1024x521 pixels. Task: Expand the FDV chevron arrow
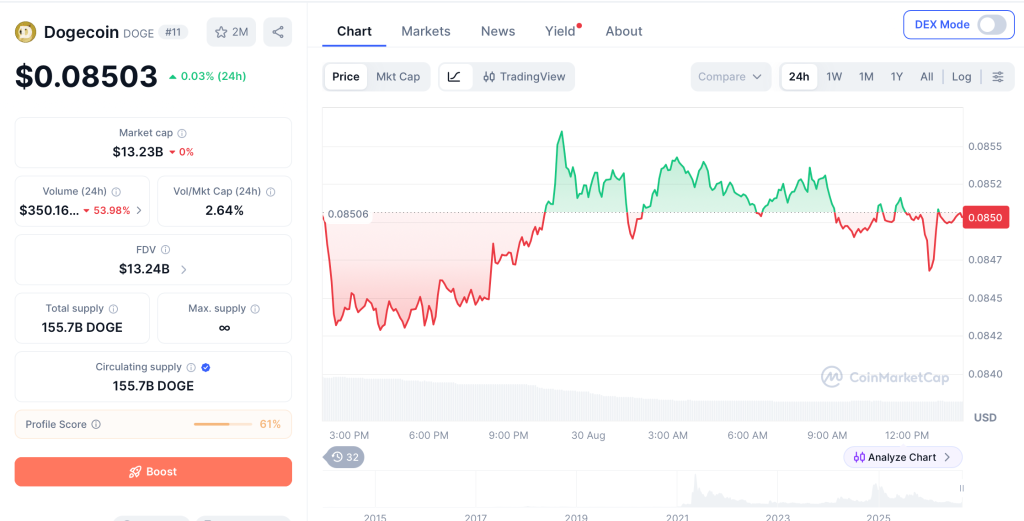tap(184, 269)
